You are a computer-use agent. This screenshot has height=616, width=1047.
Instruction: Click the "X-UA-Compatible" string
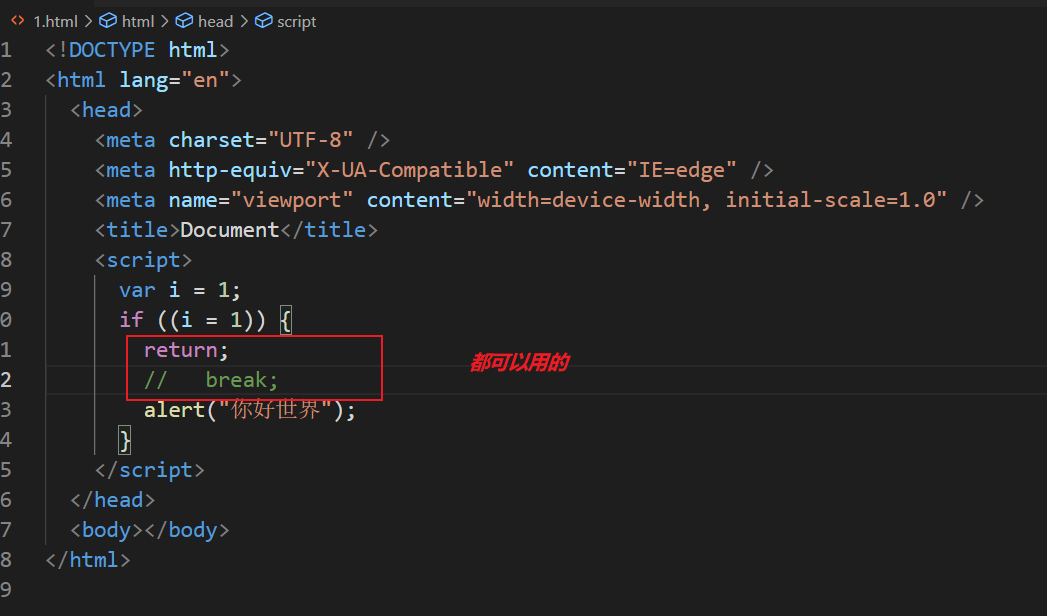tap(409, 170)
